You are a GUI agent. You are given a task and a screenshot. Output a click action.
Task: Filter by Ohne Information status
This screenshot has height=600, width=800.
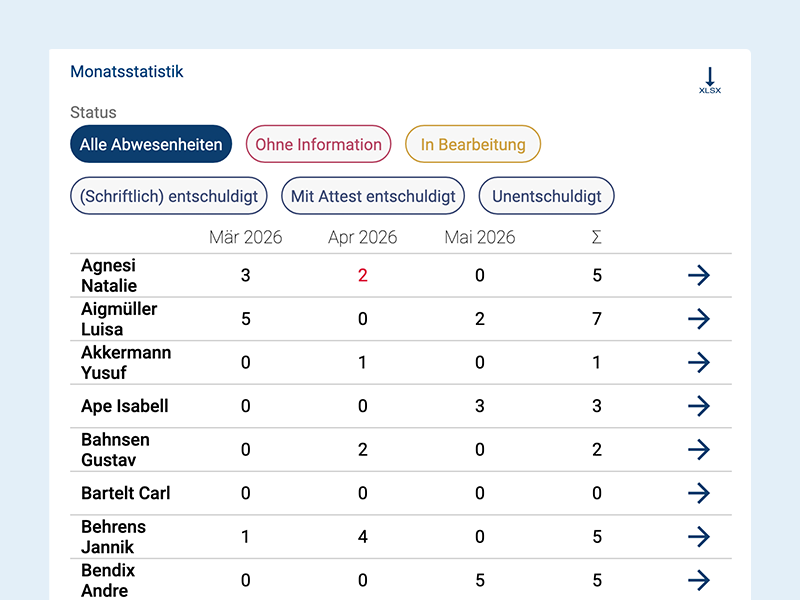[318, 144]
